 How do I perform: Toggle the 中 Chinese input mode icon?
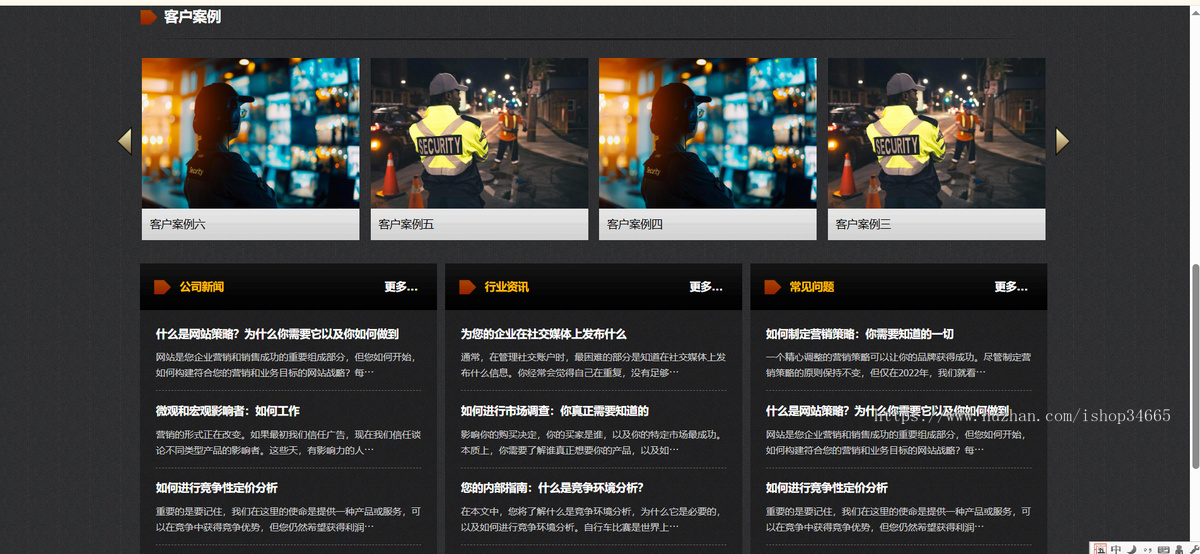1116,548
